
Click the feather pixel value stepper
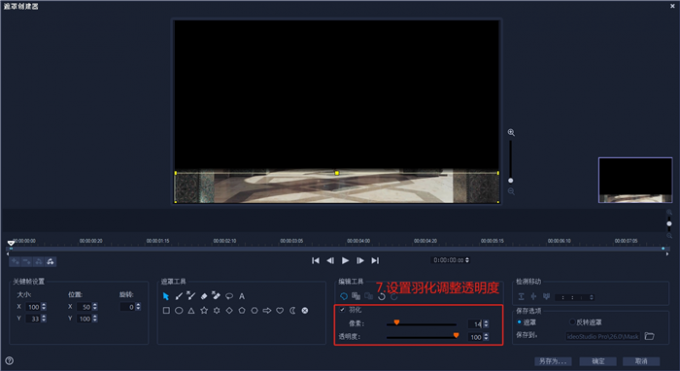point(486,324)
